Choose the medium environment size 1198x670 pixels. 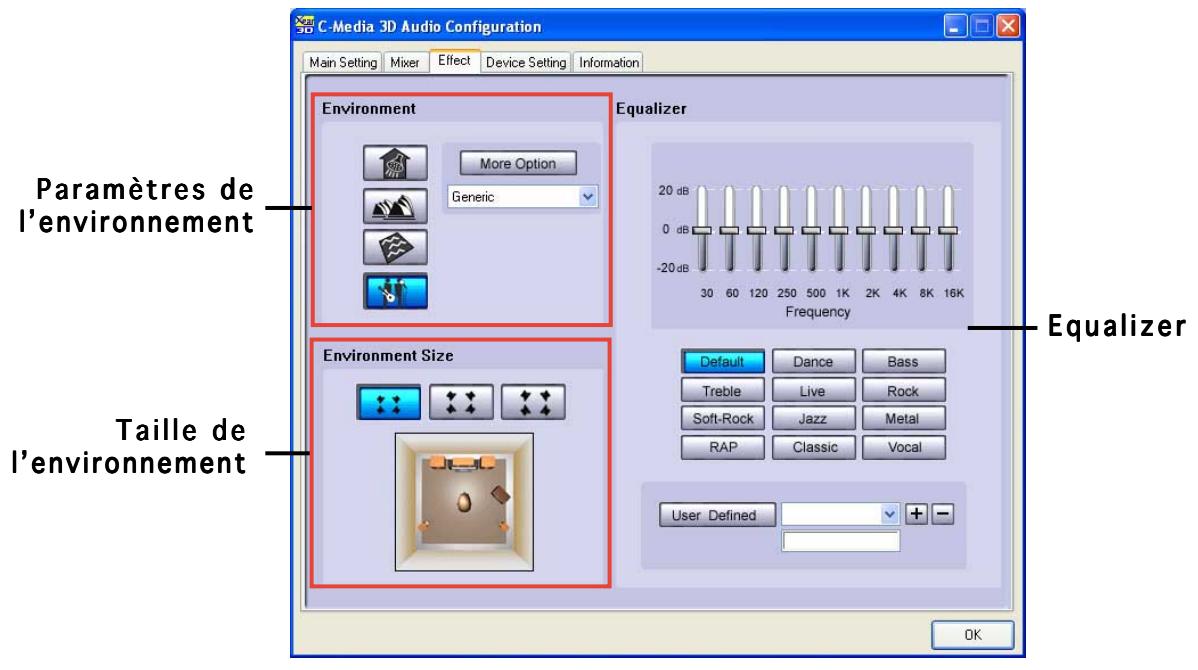click(461, 403)
